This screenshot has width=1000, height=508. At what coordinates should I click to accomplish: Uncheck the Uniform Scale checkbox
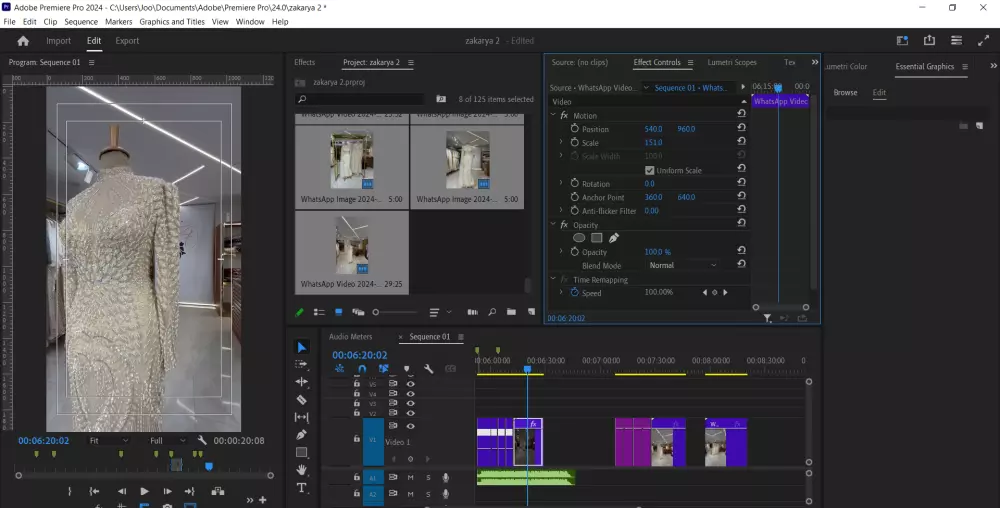point(650,171)
